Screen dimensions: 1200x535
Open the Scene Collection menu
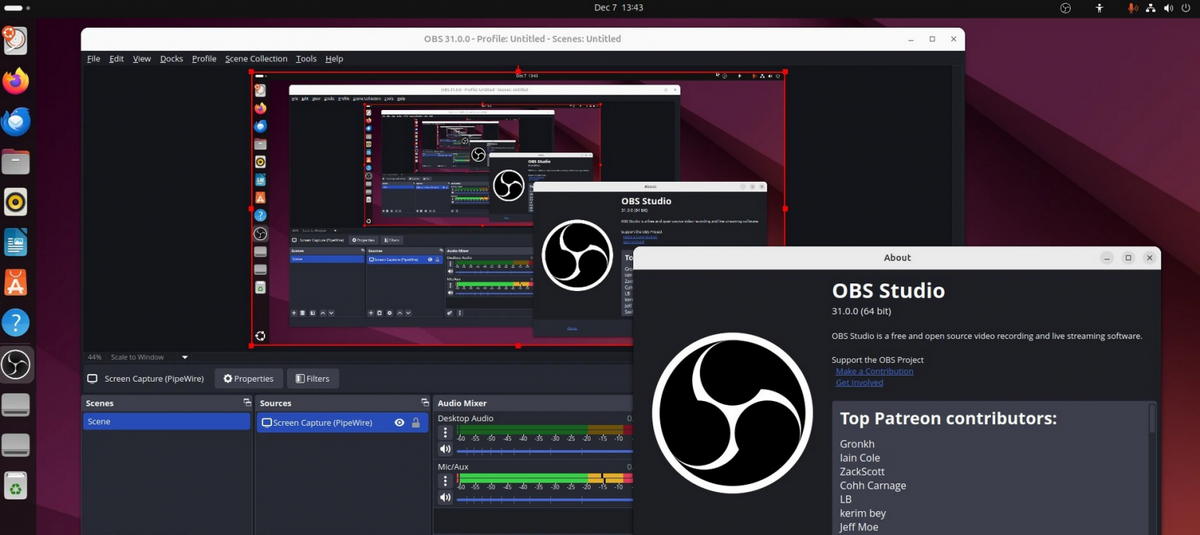256,59
